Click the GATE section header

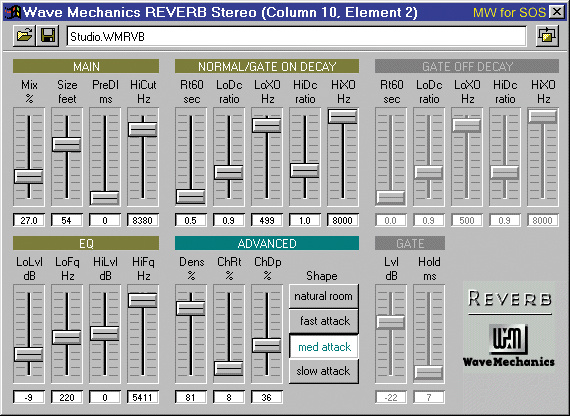[x=410, y=243]
